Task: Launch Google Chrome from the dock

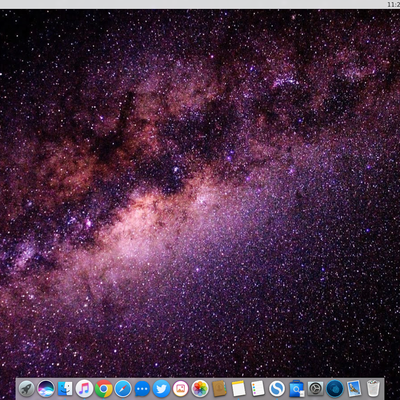Action: [x=104, y=388]
